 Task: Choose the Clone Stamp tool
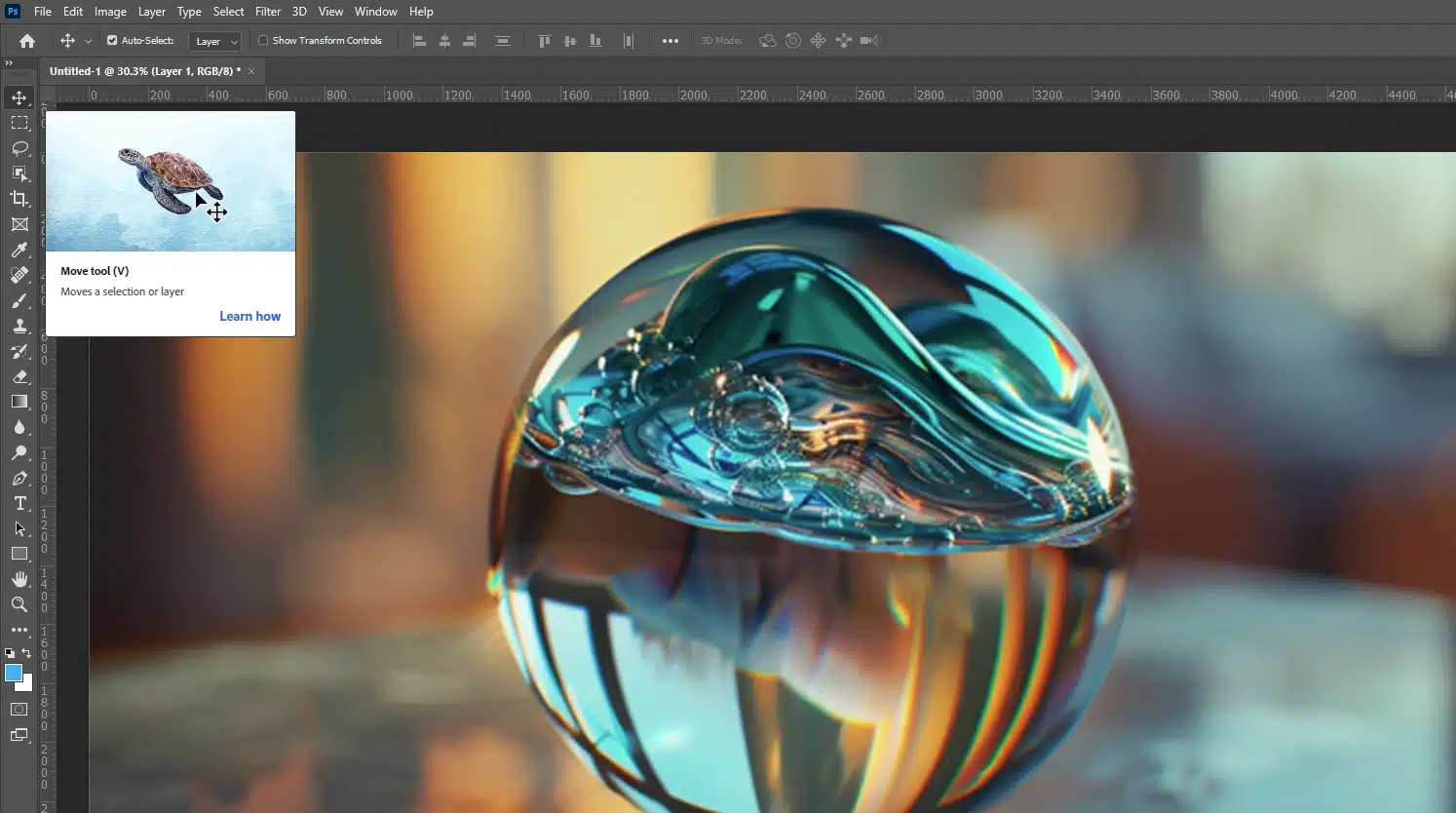click(x=19, y=326)
